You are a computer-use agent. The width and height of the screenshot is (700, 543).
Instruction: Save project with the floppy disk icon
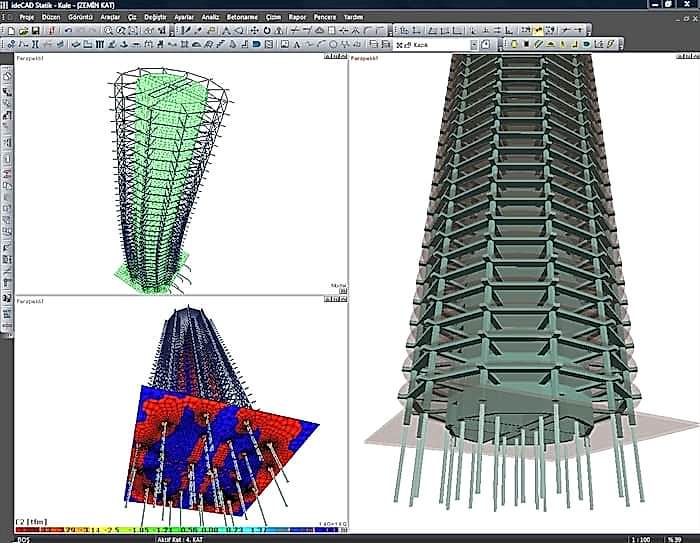35,32
